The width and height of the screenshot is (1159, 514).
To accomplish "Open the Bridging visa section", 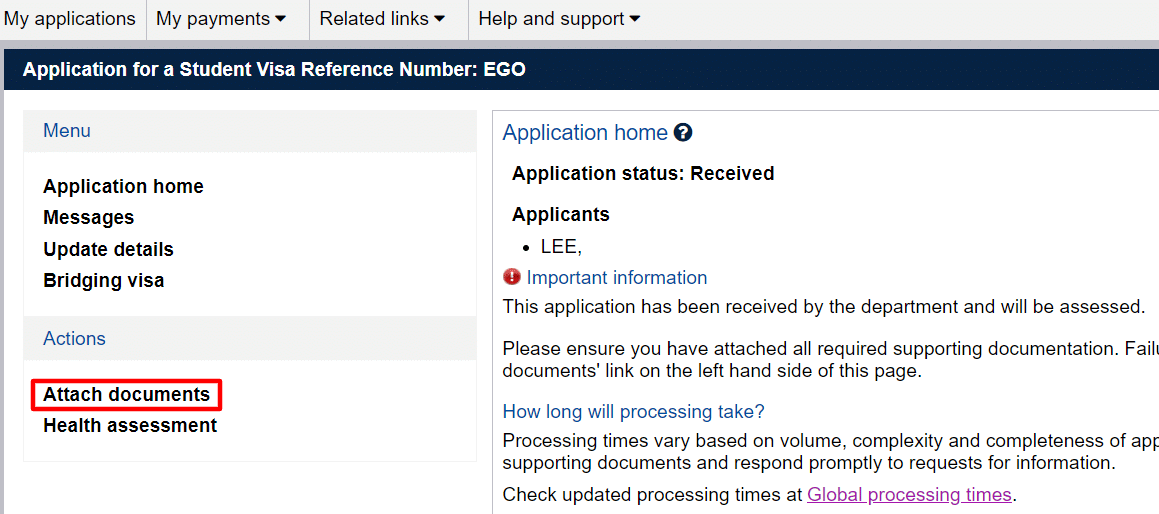I will click(x=103, y=280).
